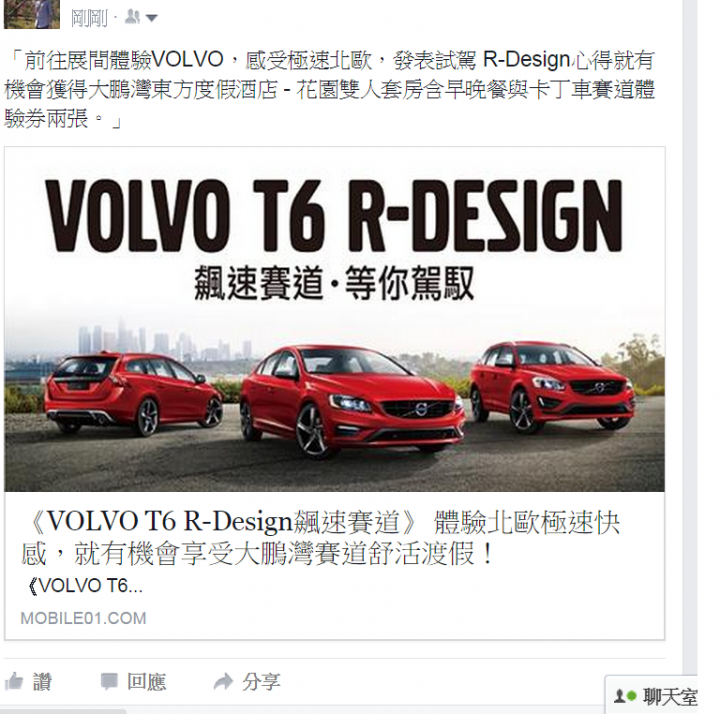The image size is (720, 714).
Task: Click the green online status dot
Action: (631, 696)
